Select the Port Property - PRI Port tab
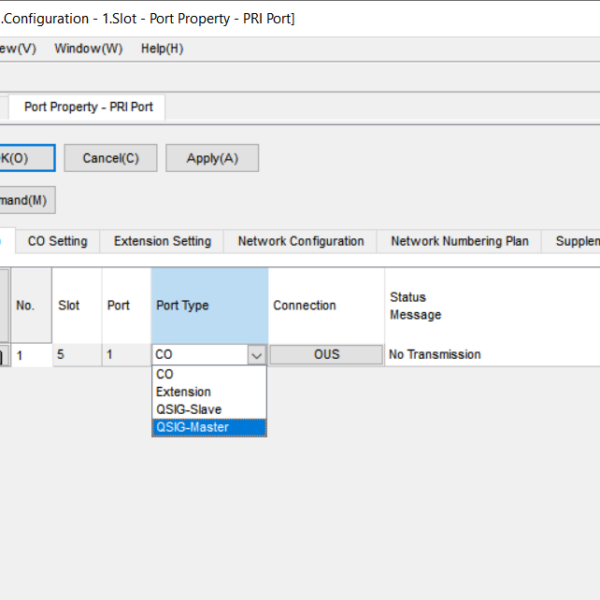Image resolution: width=600 pixels, height=600 pixels. click(88, 107)
